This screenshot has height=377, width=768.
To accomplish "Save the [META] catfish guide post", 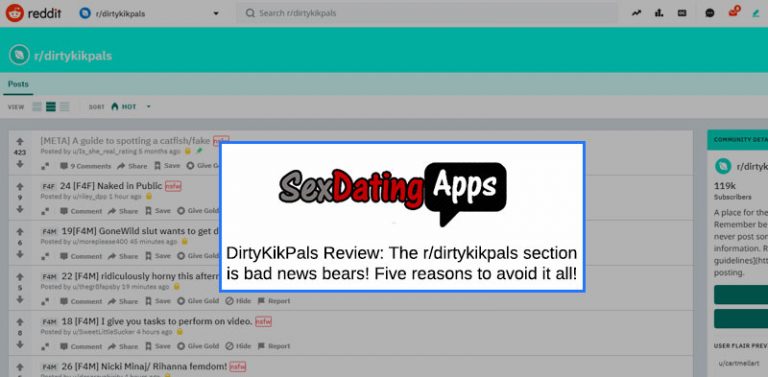I will tap(167, 166).
